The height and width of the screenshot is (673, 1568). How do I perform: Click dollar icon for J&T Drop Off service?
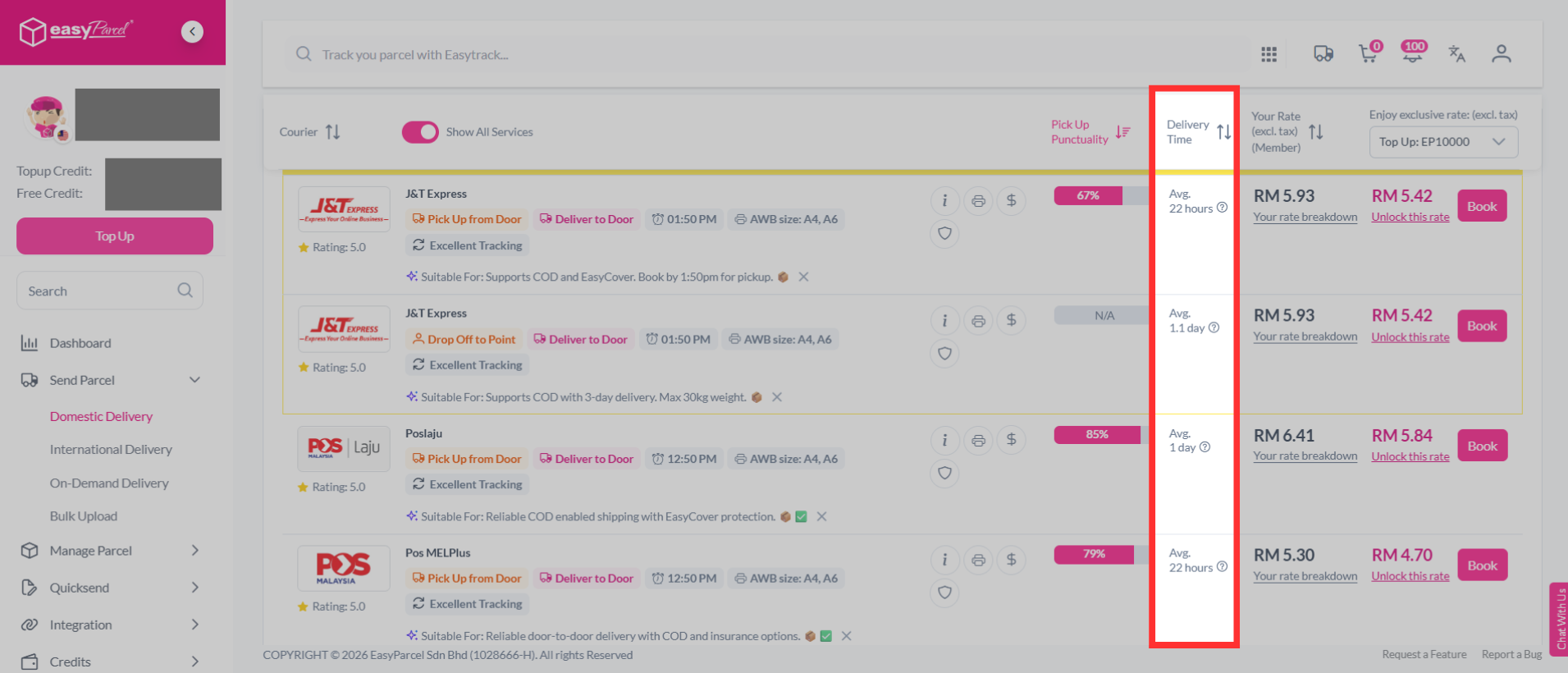(x=1012, y=320)
